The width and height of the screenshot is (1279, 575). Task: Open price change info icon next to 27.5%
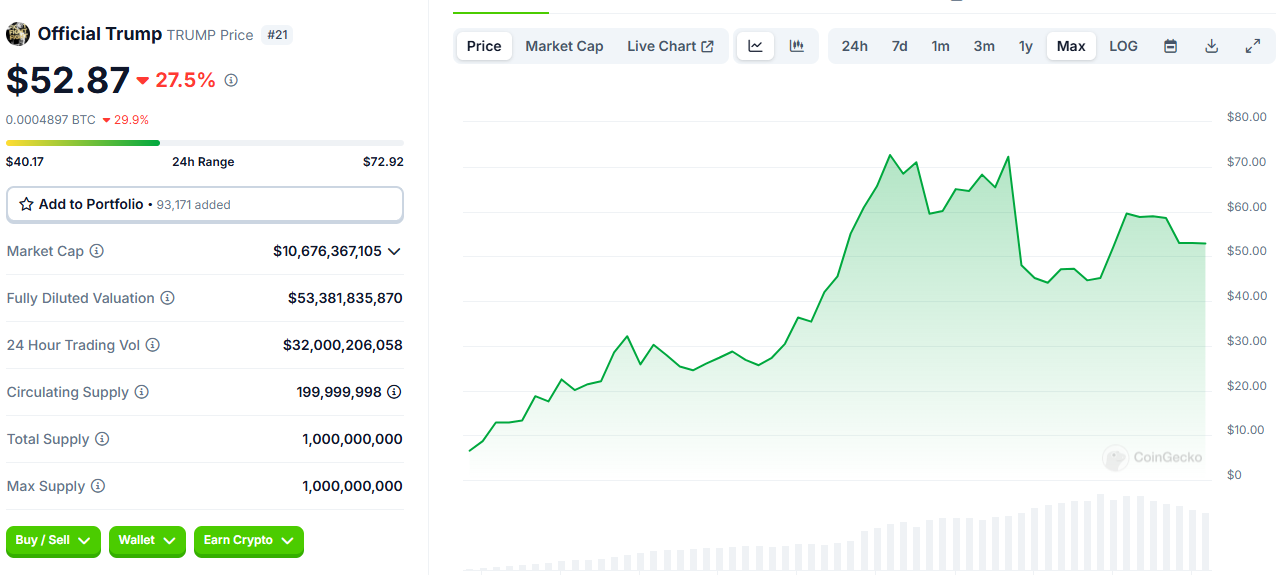click(231, 80)
